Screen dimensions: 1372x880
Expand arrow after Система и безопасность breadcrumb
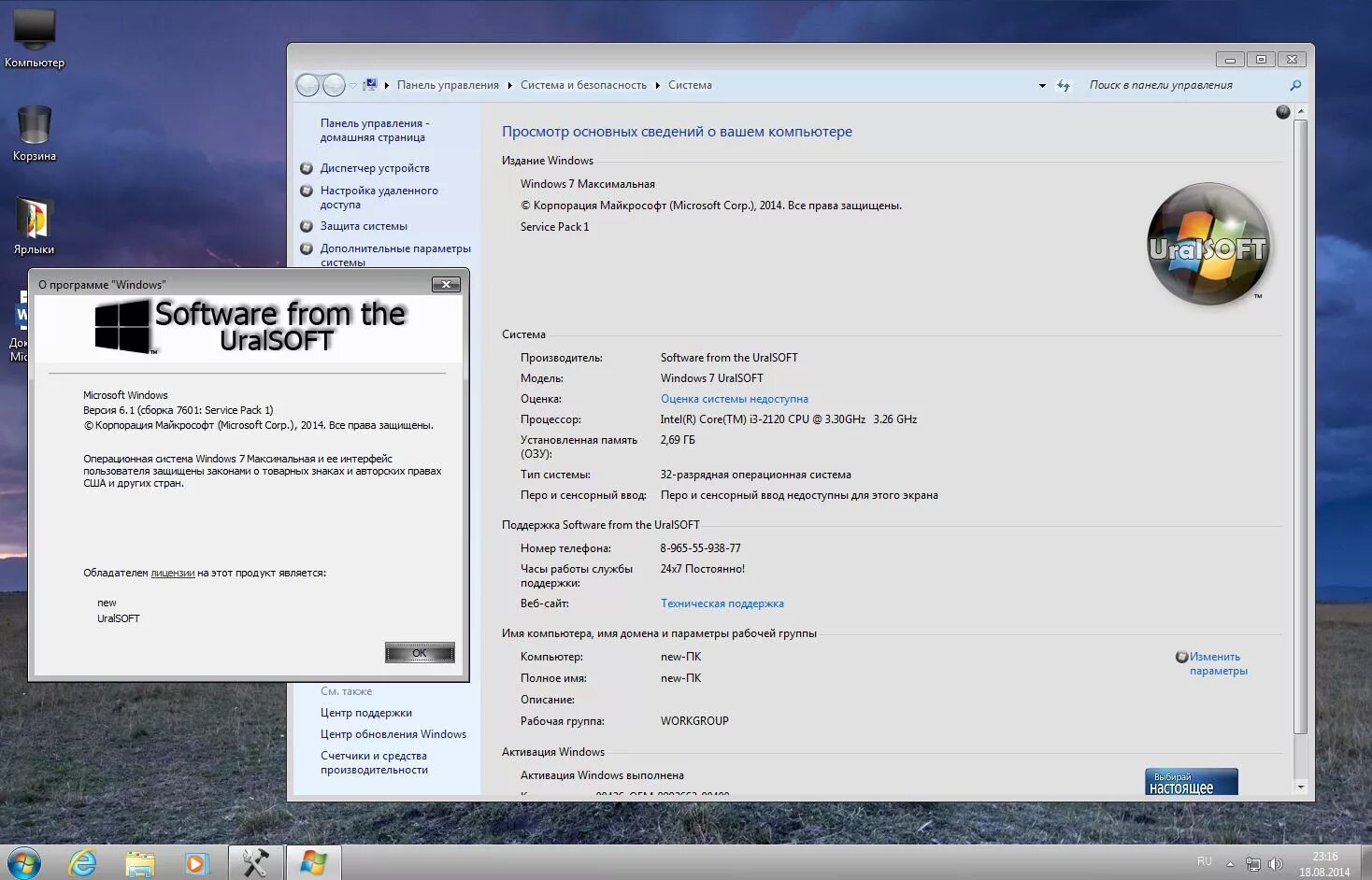658,85
